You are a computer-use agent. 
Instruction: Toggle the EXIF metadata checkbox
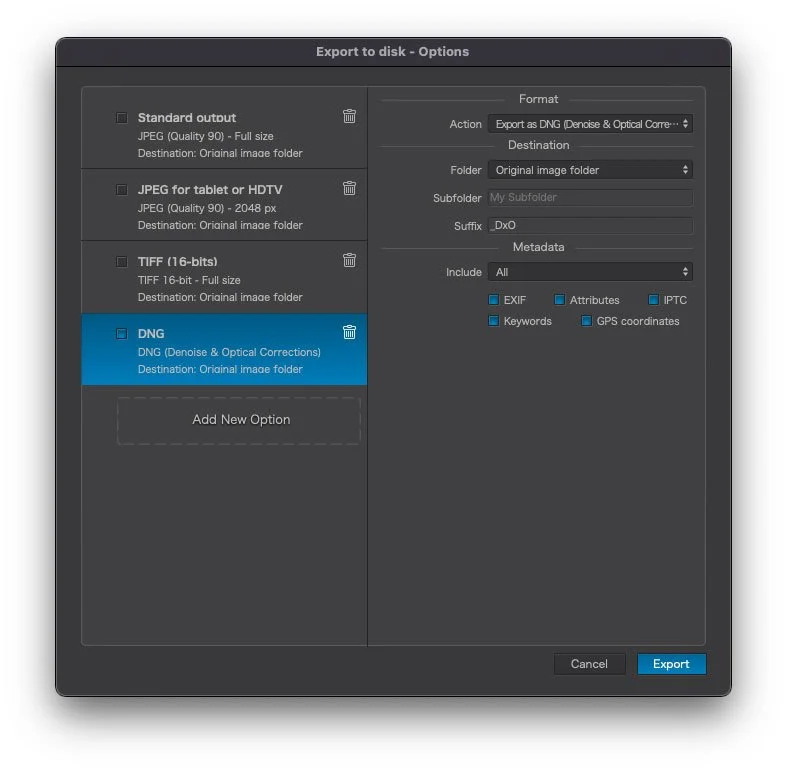coord(494,300)
